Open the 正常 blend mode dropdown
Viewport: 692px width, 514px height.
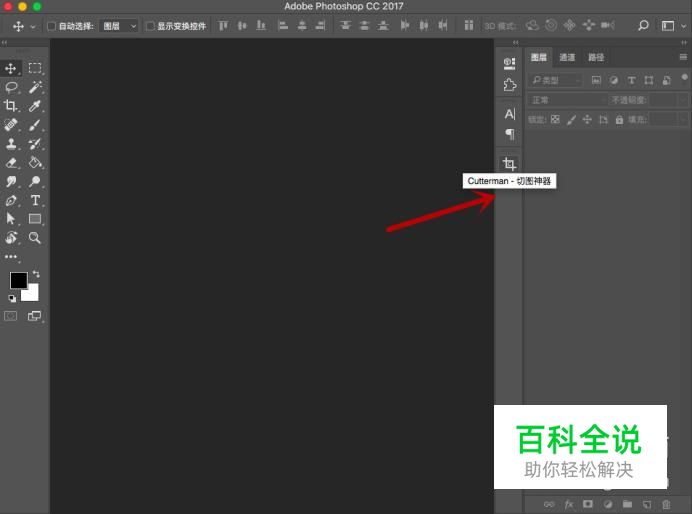coord(567,100)
